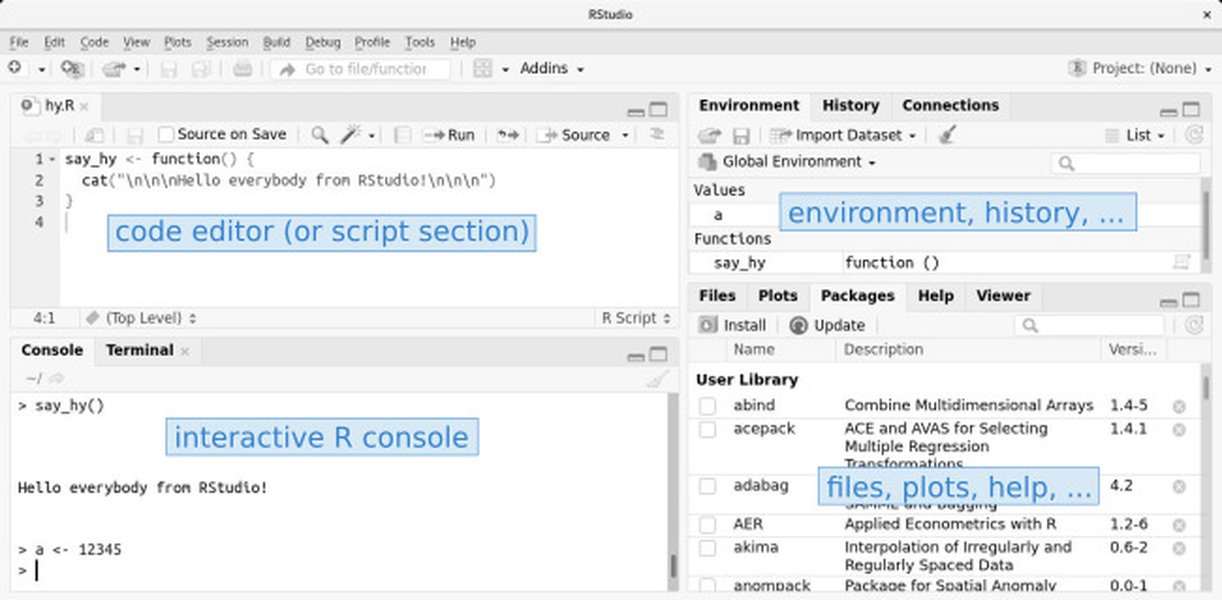This screenshot has height=600, width=1222.
Task: Expand the Global Environment dropdown
Action: coord(787,161)
